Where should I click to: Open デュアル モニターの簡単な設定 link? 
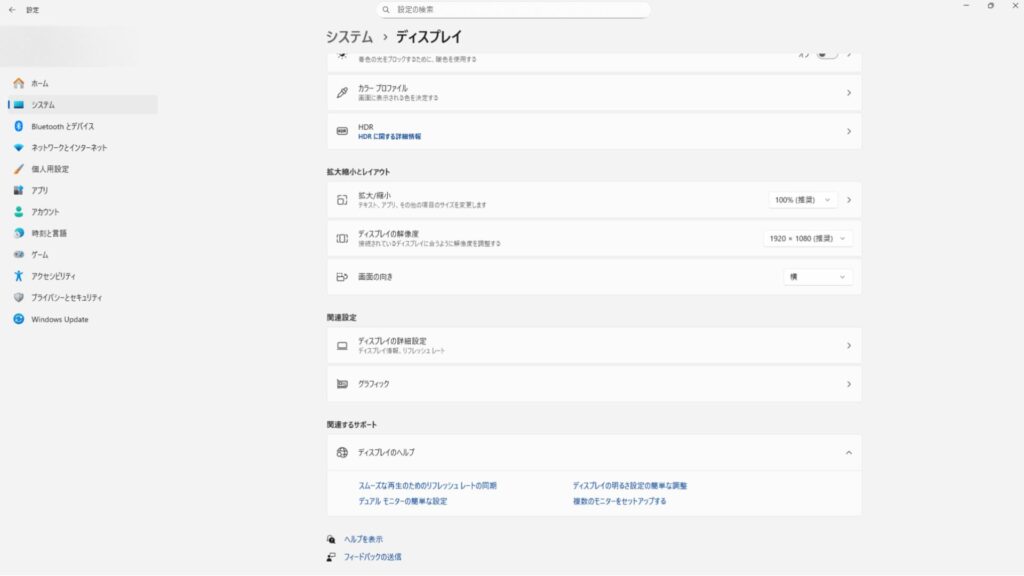click(402, 501)
